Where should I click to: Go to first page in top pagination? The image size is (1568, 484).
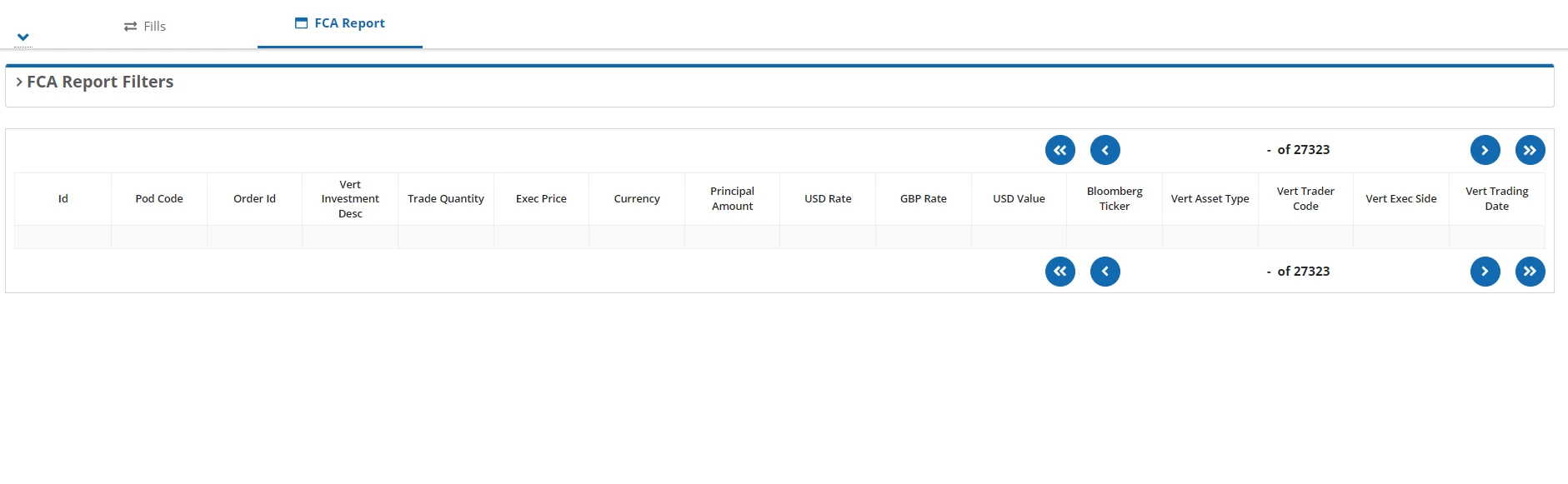click(1060, 150)
